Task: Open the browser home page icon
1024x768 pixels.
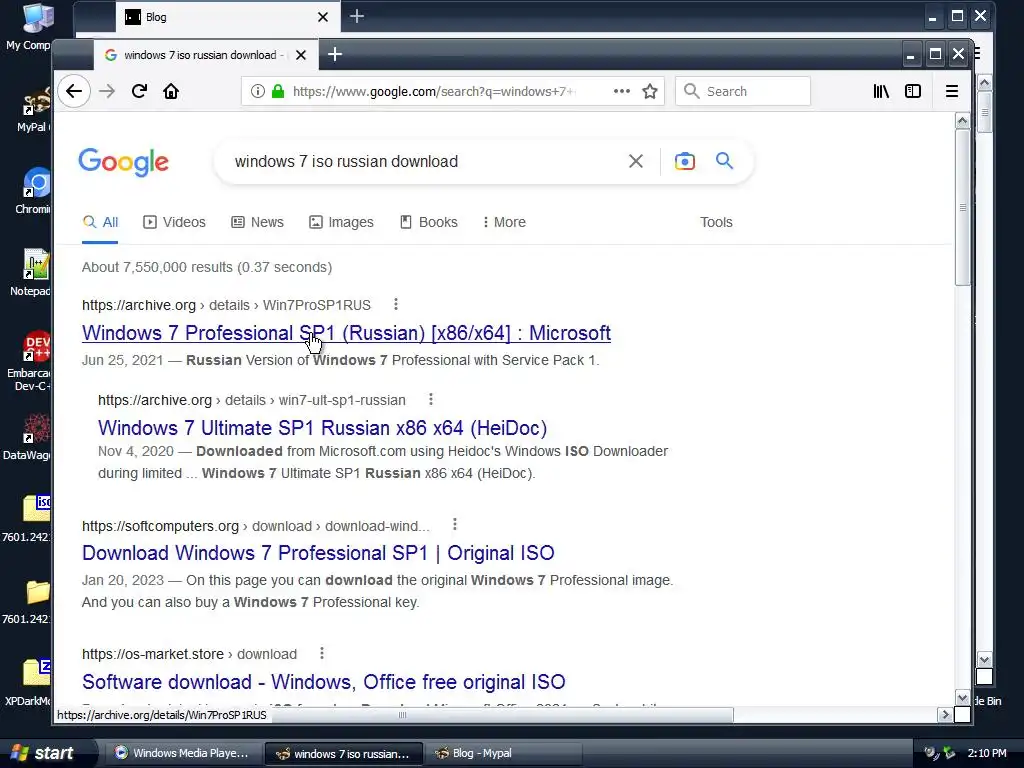Action: (x=171, y=91)
